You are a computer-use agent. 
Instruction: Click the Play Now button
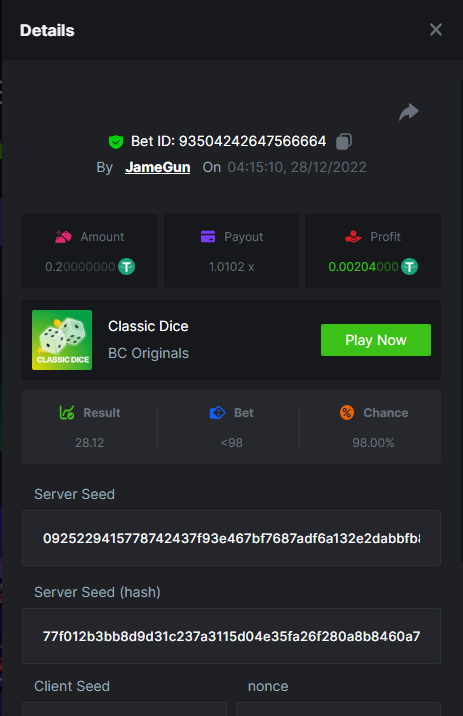point(376,340)
